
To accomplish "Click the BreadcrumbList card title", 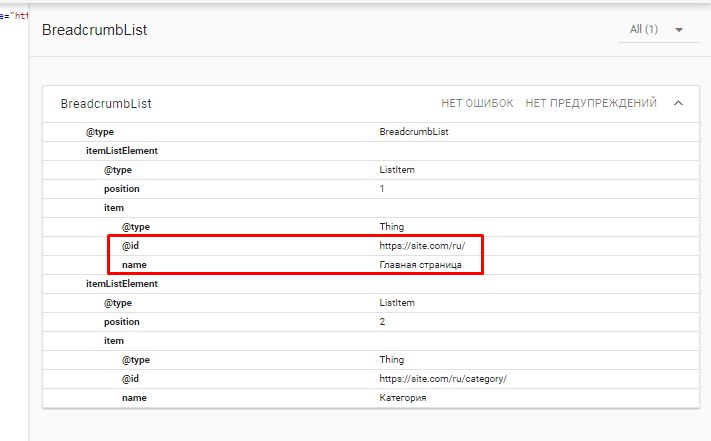I will point(106,104).
